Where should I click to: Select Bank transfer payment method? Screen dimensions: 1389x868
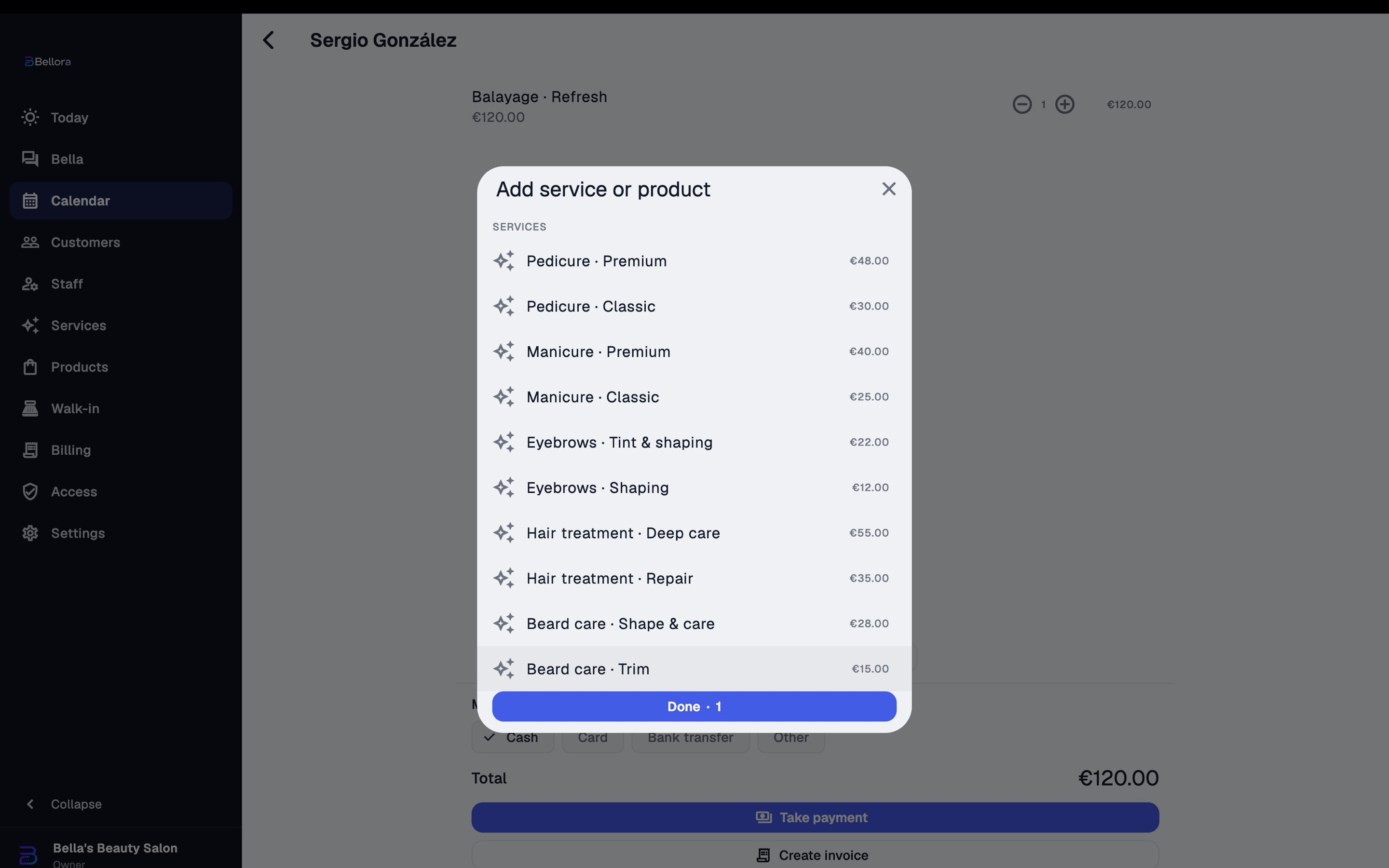[x=691, y=737]
